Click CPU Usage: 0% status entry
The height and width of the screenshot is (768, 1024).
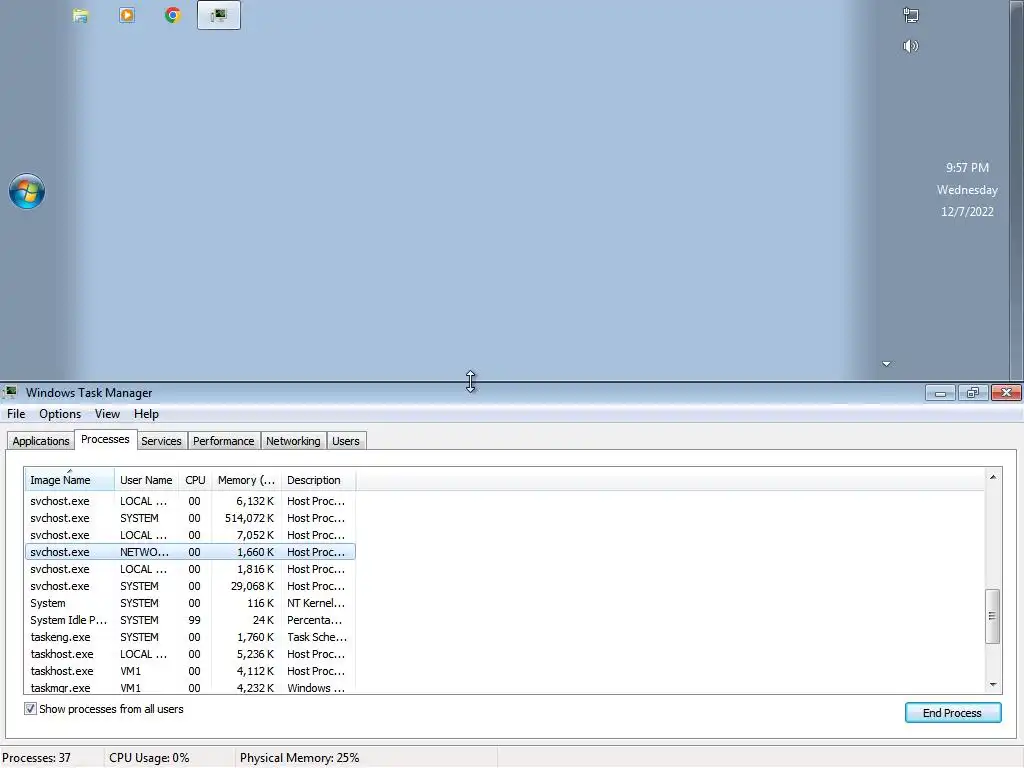(149, 758)
